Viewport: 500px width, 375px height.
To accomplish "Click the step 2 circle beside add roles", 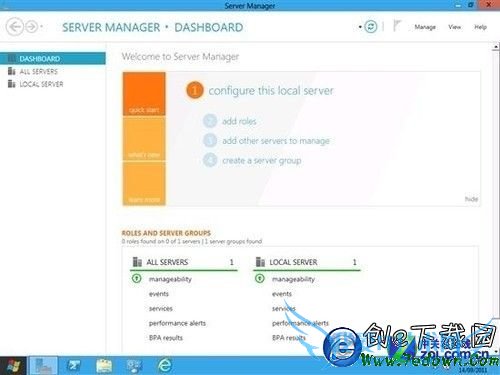I will 210,121.
